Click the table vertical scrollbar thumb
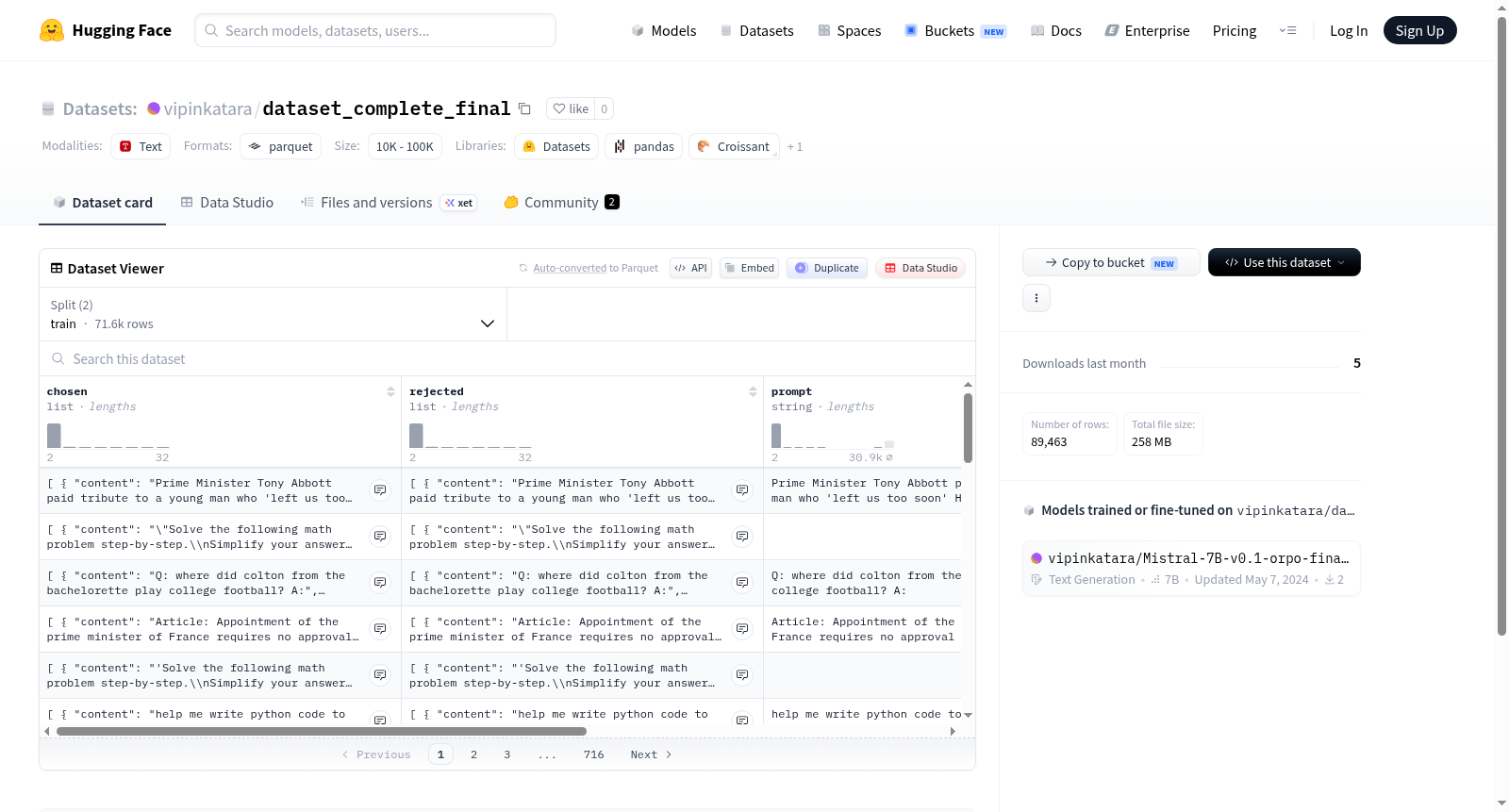The image size is (1509, 812). (x=968, y=428)
